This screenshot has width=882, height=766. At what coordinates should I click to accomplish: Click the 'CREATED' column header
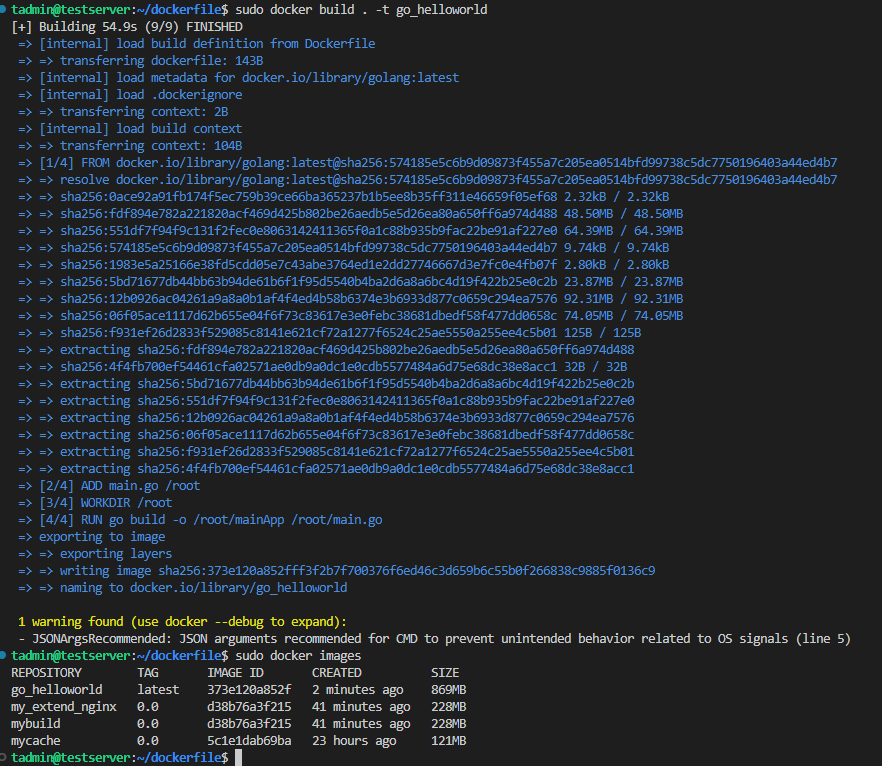tap(336, 673)
